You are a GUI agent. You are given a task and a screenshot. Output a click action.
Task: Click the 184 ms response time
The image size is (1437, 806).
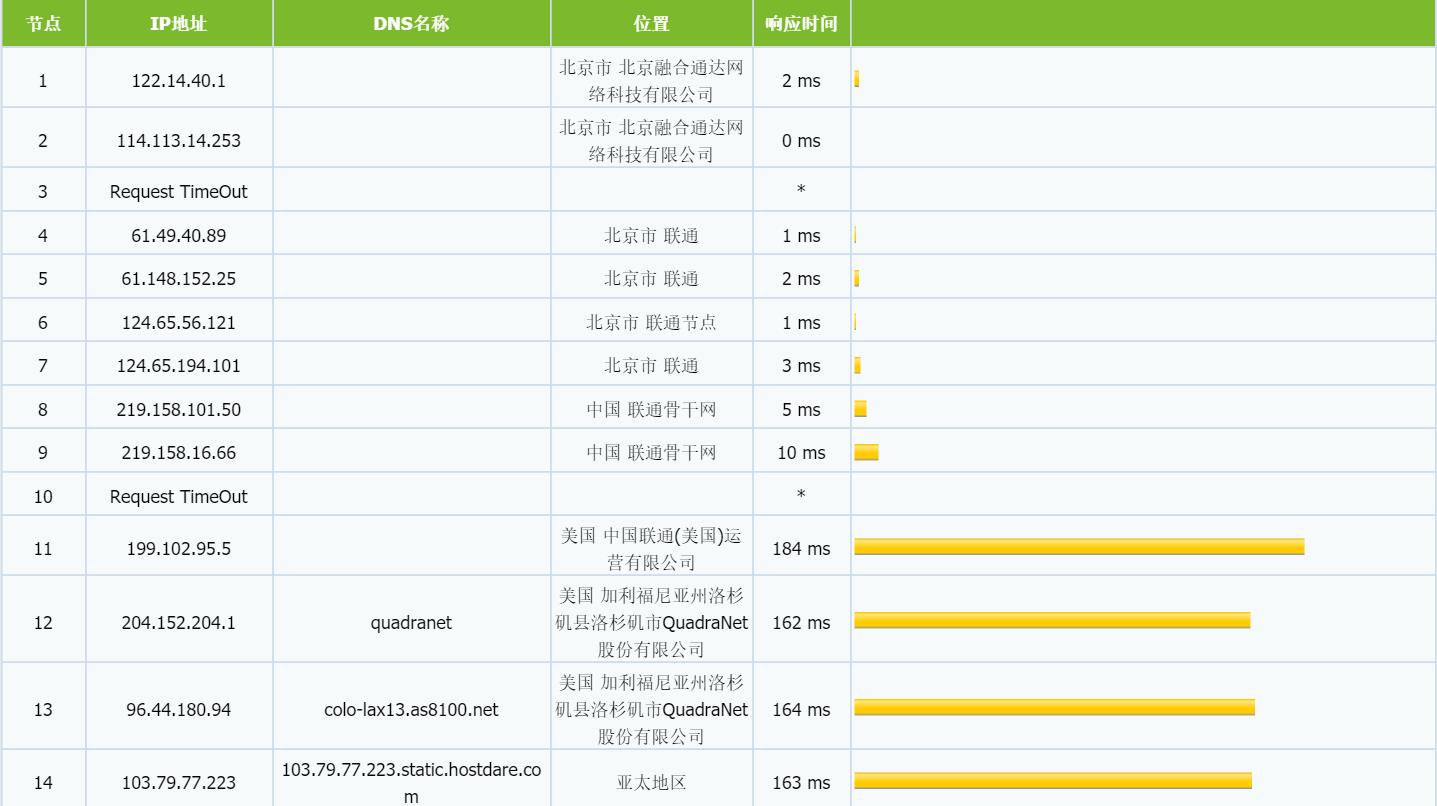tap(801, 549)
